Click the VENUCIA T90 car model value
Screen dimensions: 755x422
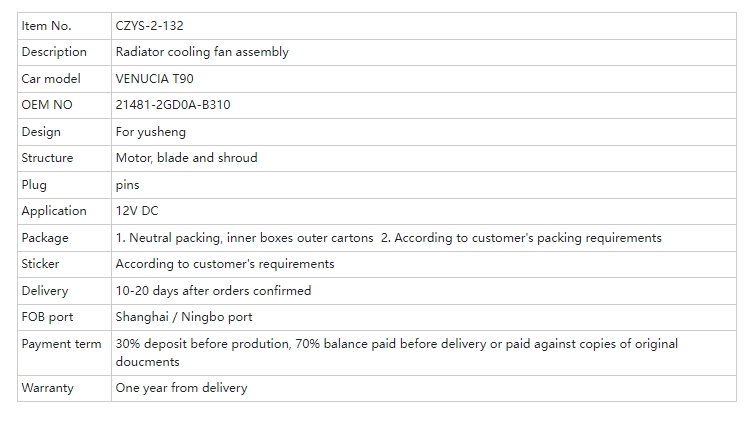(157, 78)
